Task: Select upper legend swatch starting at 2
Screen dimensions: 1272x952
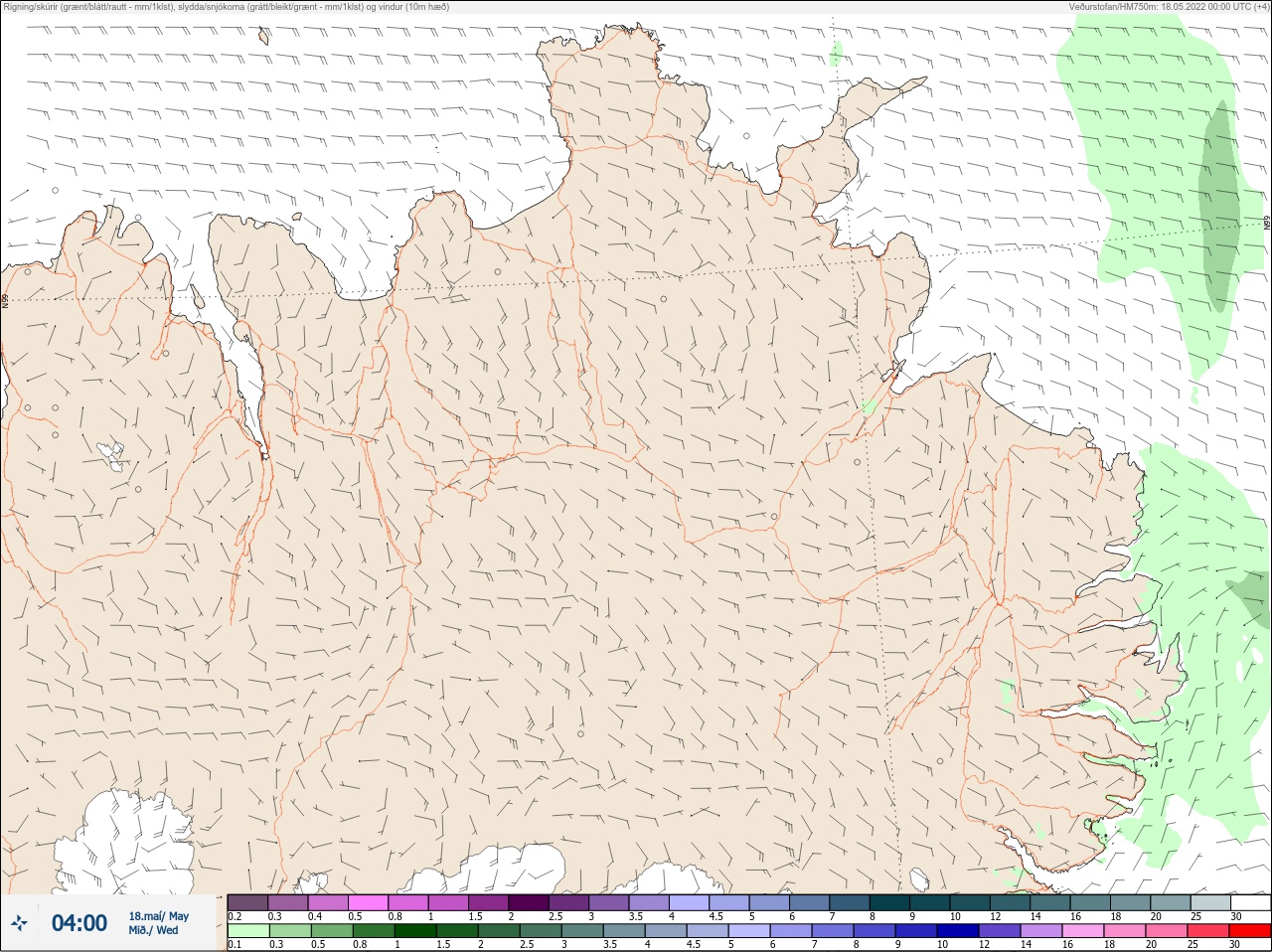Action: [529, 902]
